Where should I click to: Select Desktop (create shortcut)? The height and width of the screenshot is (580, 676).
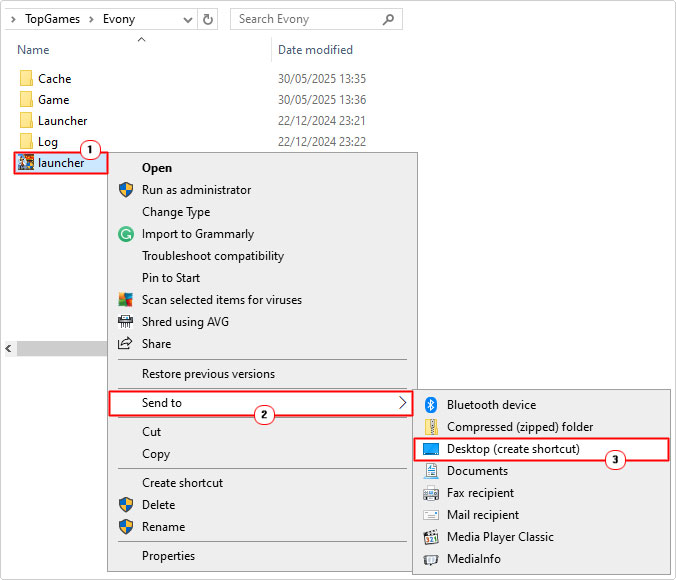[541, 449]
